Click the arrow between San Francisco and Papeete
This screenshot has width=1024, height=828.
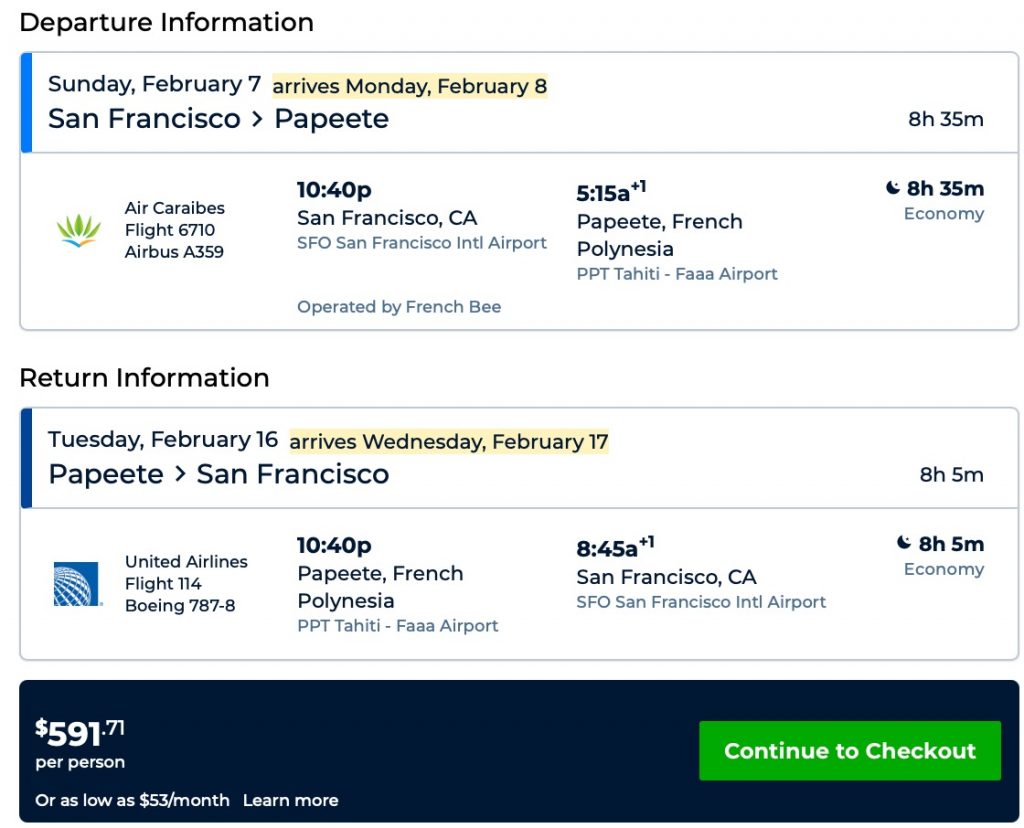(x=257, y=119)
